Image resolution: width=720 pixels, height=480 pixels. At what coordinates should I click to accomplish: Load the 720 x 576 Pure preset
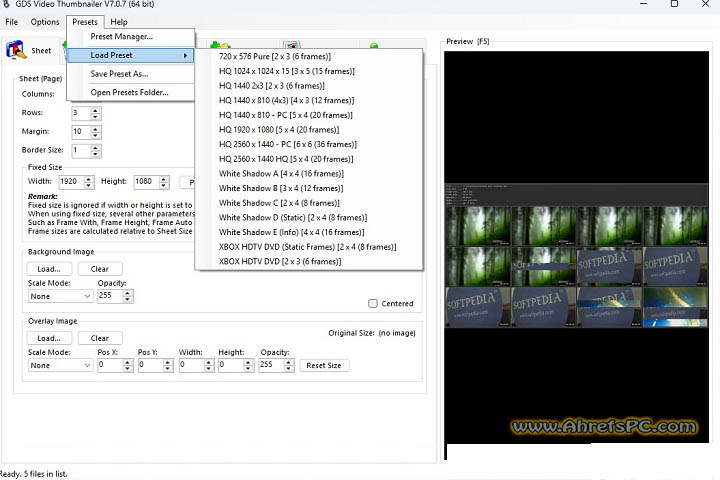[x=309, y=56]
